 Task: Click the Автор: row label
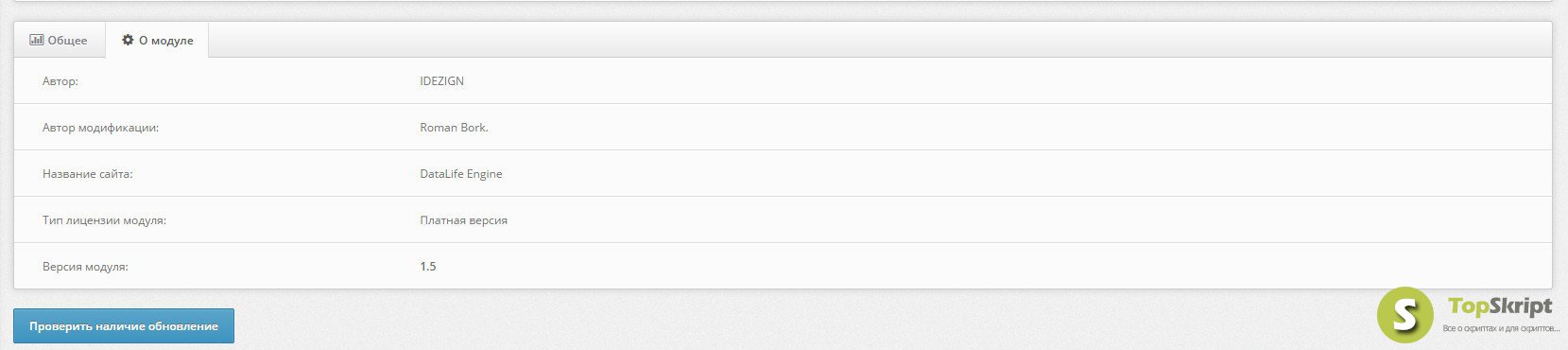point(60,81)
